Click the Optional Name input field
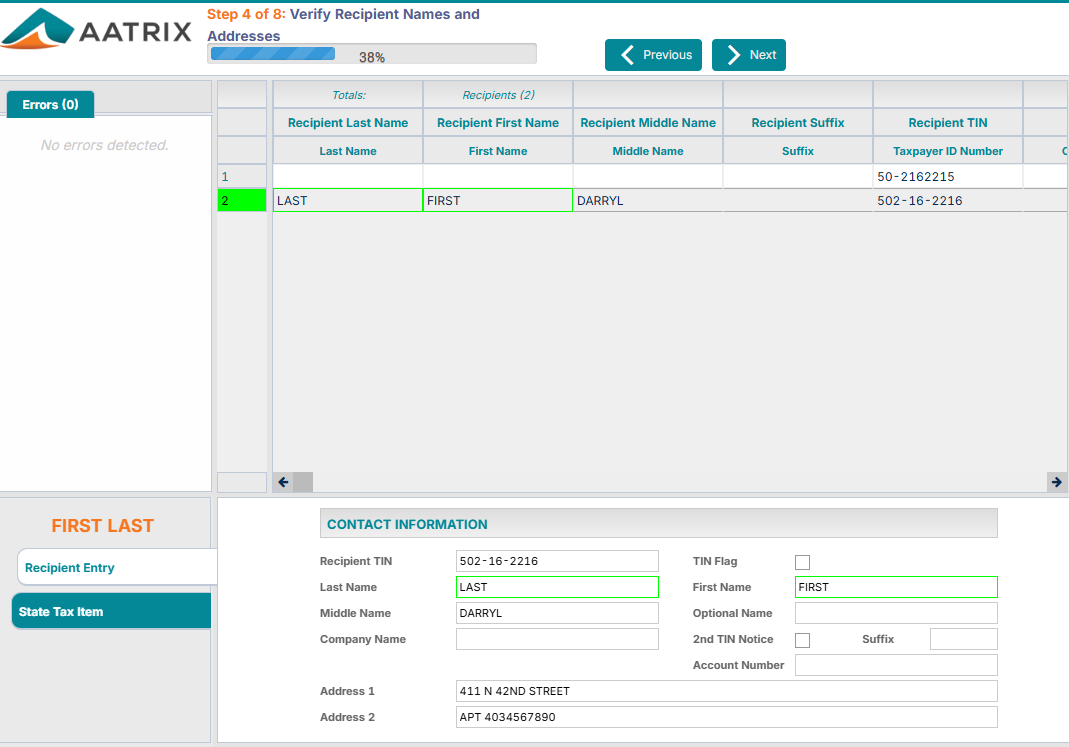The width and height of the screenshot is (1069, 747). (x=896, y=613)
